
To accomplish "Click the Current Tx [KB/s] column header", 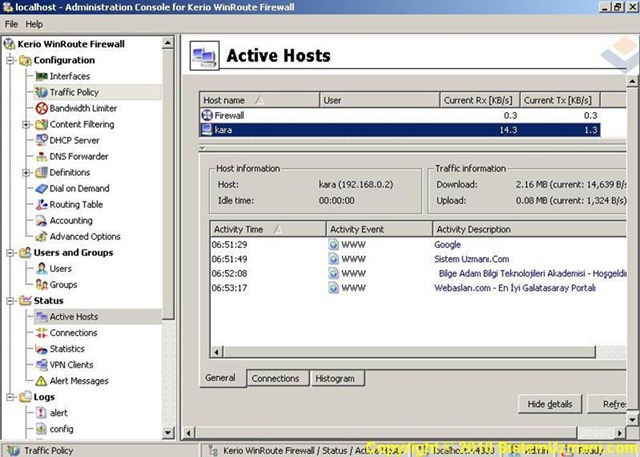I will tap(560, 100).
